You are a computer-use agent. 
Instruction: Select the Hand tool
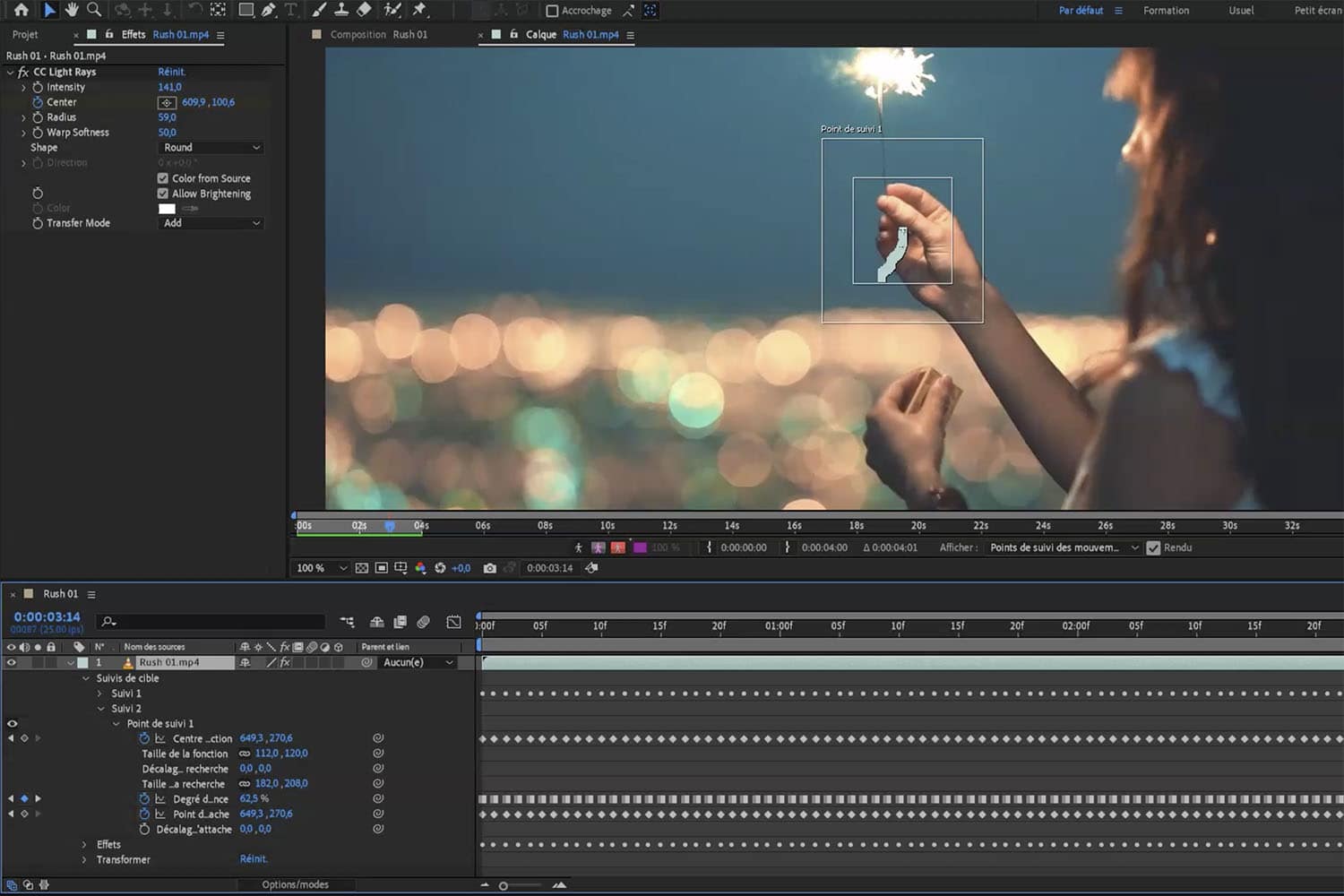pos(71,10)
